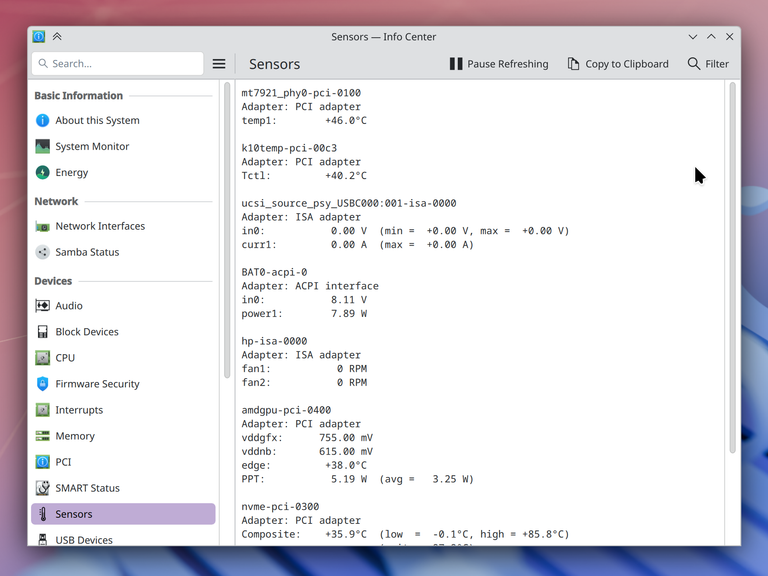
Task: Click the mt7921_phy0-pci-0100 line
Action: 301,93
